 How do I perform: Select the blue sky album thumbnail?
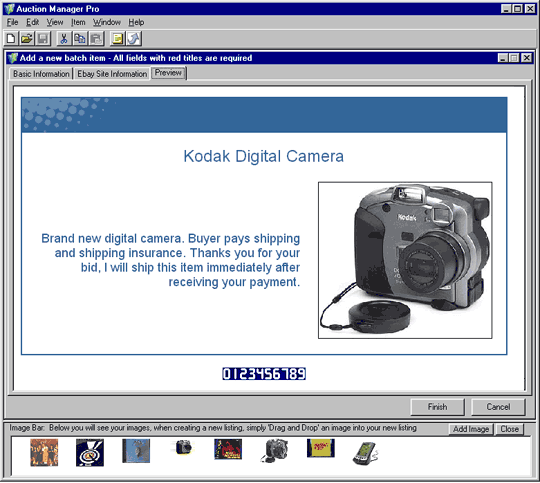[x=136, y=451]
